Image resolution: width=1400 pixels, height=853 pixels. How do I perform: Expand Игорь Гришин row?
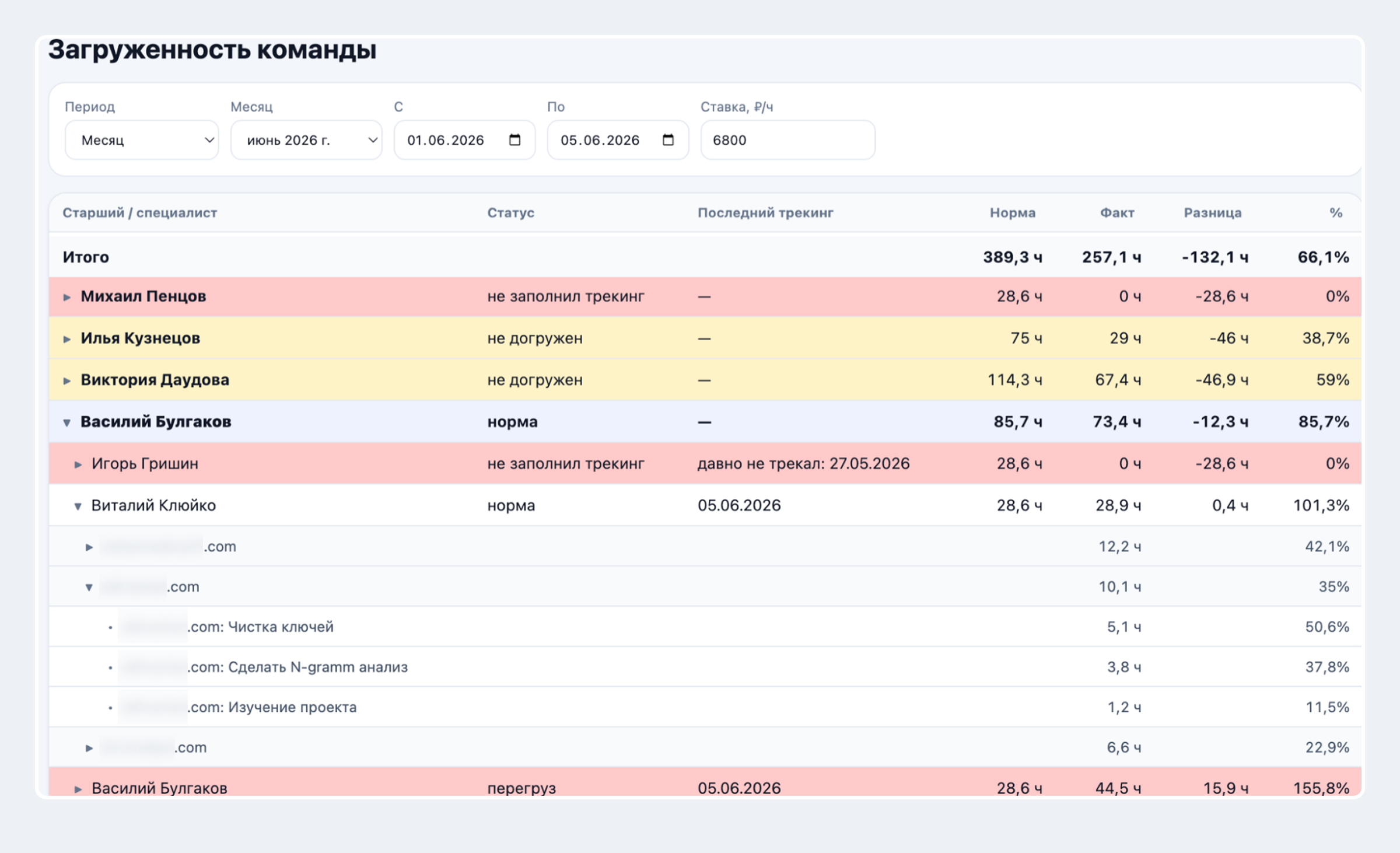pyautogui.click(x=78, y=464)
